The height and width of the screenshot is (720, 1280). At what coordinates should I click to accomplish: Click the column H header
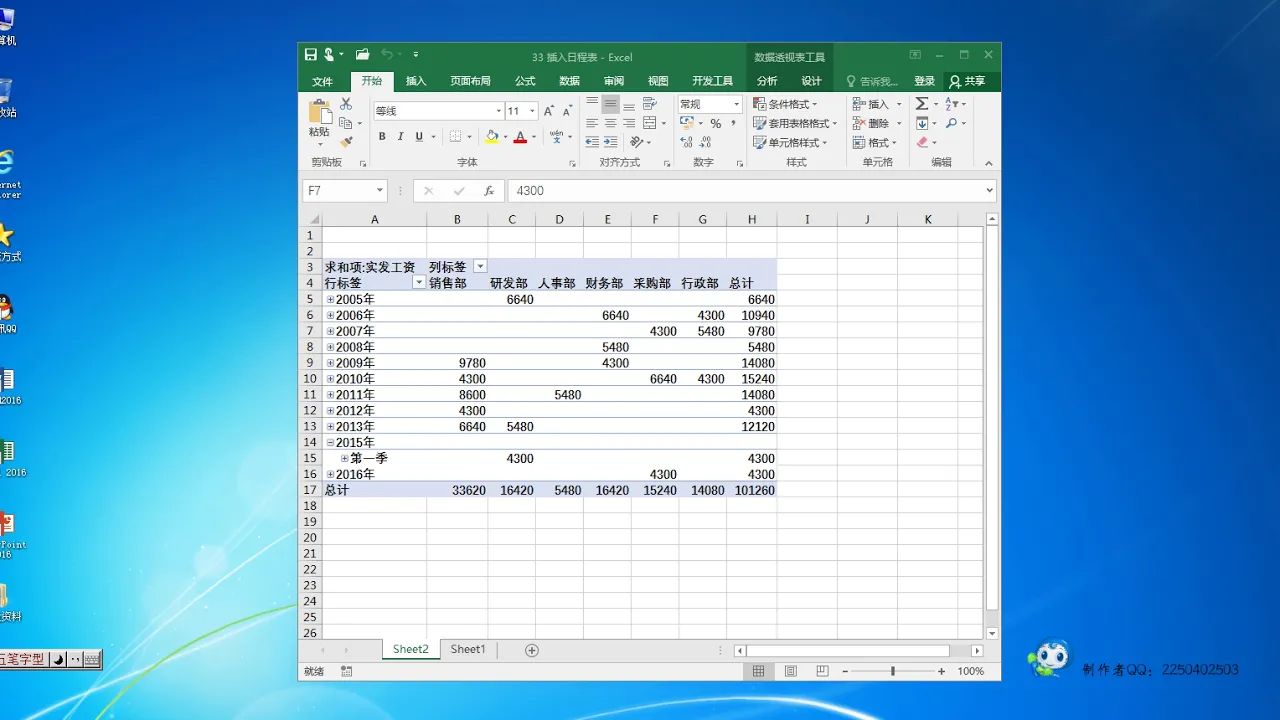(751, 219)
